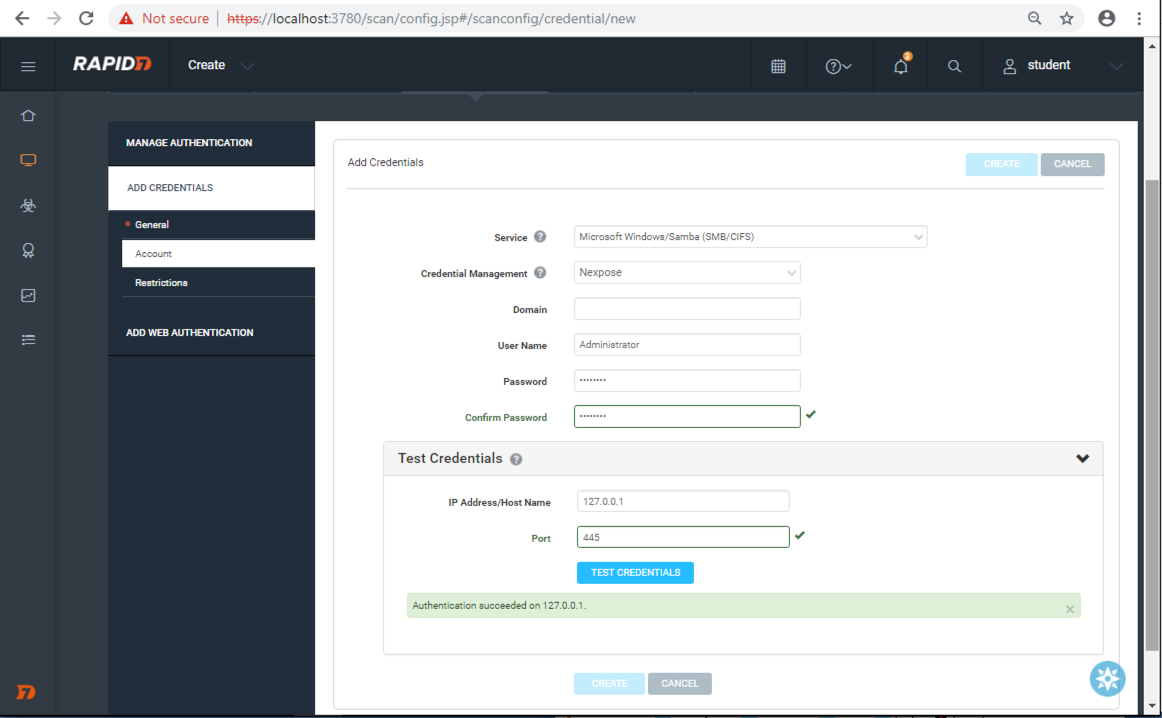View notifications bell icon

(x=901, y=65)
